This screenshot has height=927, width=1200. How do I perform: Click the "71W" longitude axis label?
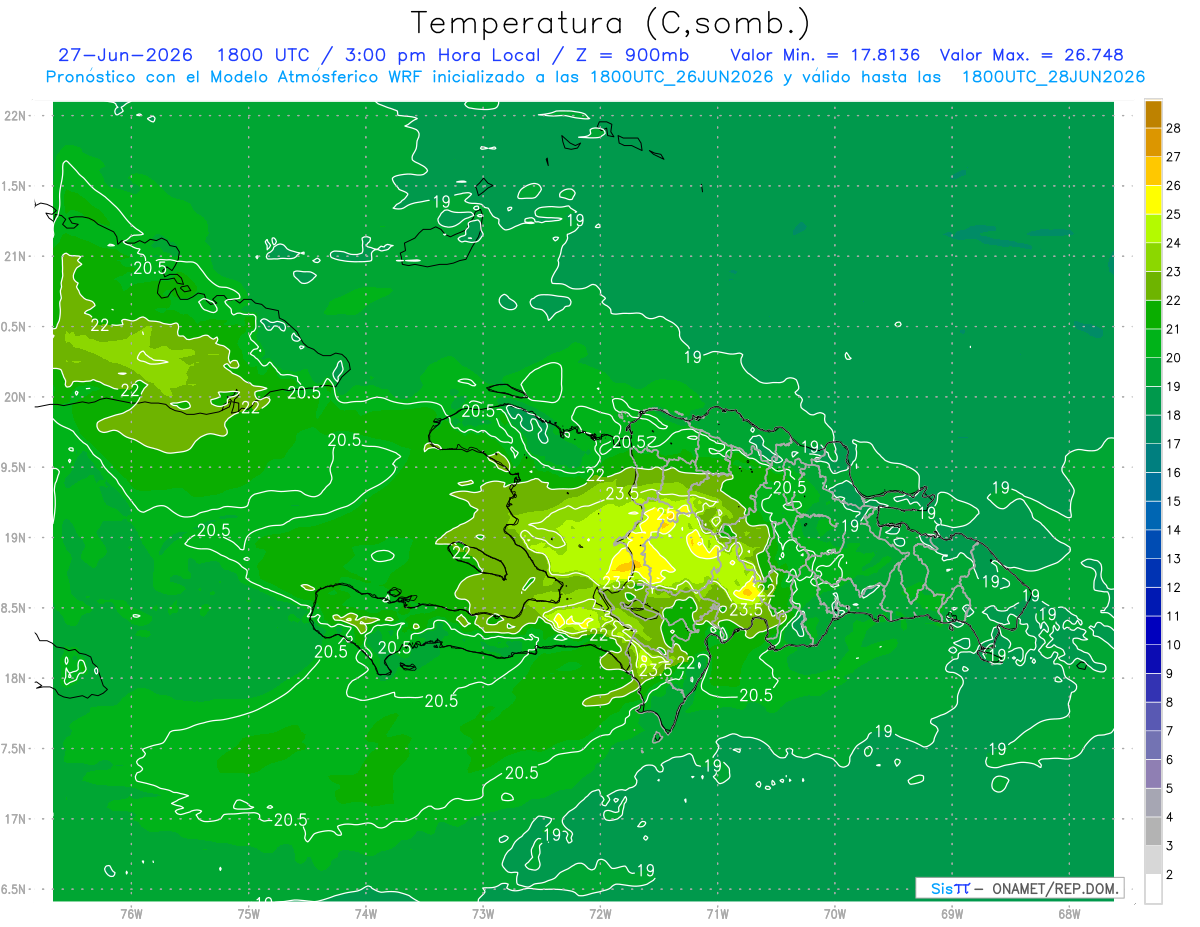pyautogui.click(x=717, y=913)
